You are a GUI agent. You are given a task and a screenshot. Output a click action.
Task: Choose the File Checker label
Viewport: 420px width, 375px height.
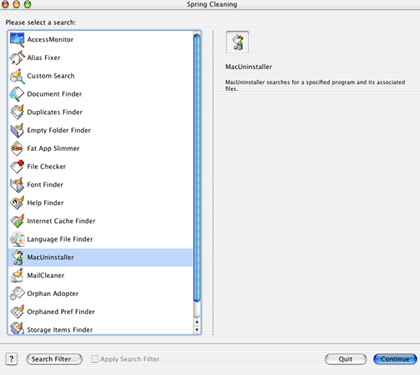click(x=46, y=166)
